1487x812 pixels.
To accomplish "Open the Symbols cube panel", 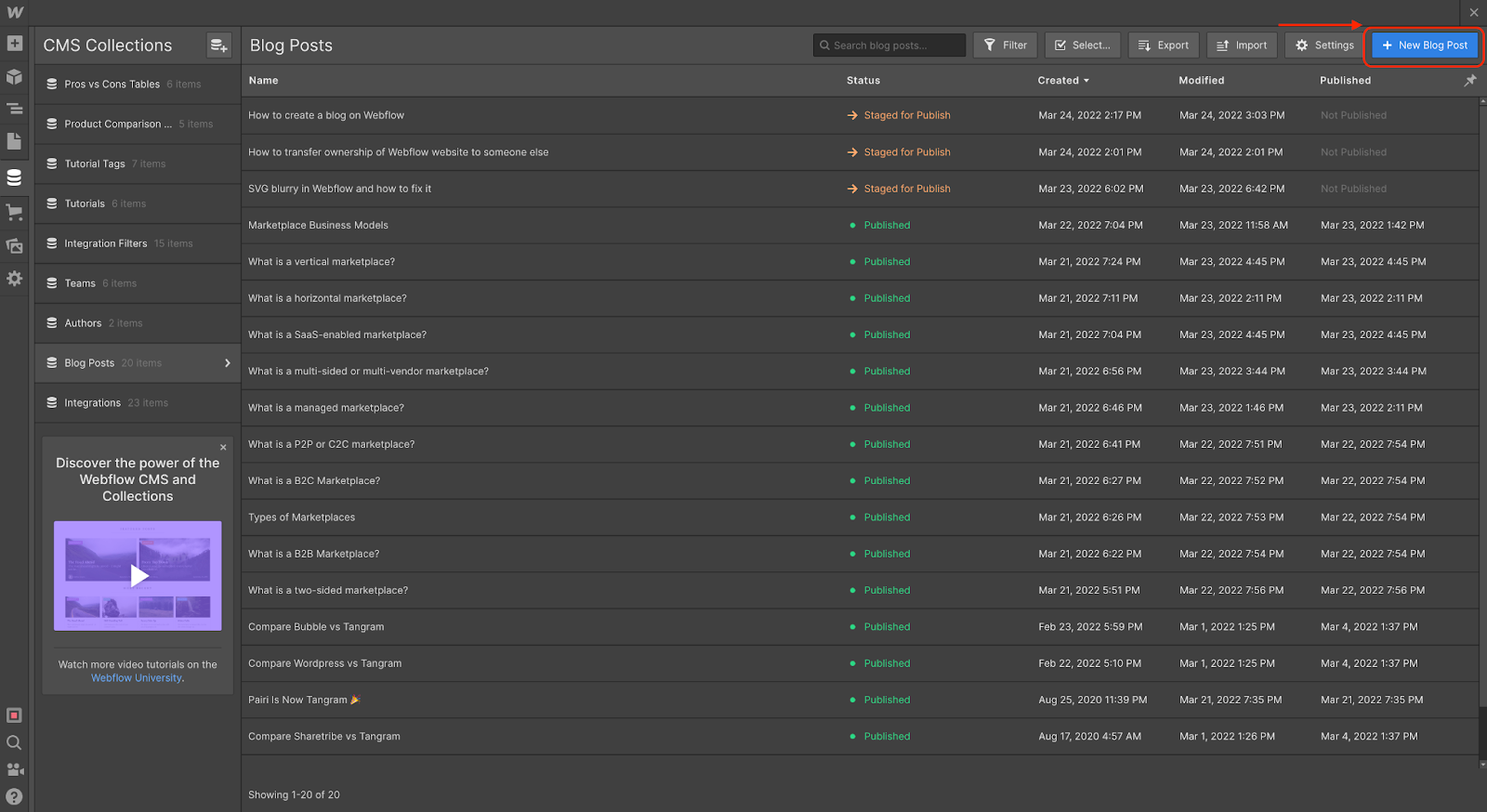I will (14, 77).
